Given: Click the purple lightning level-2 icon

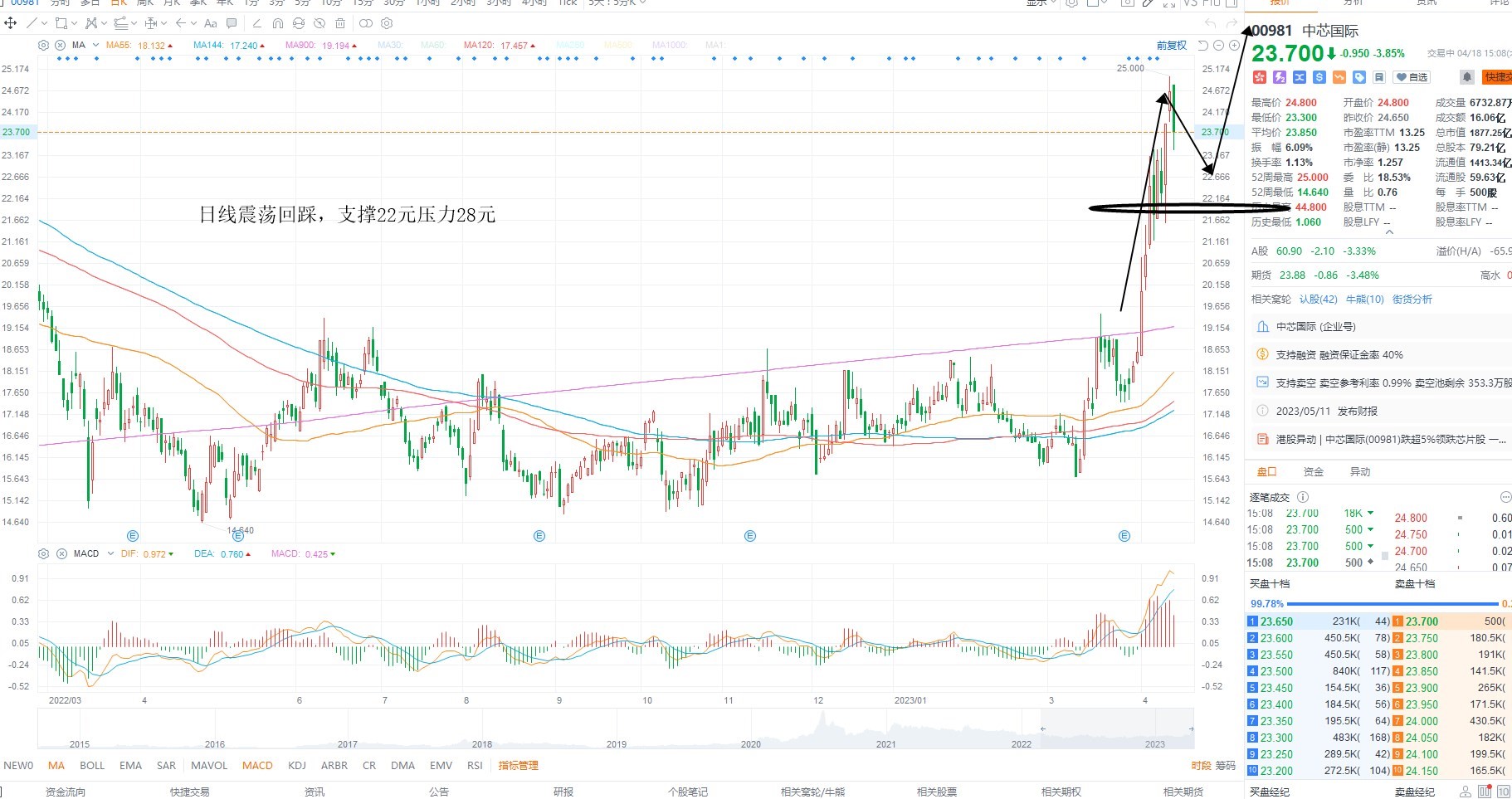Looking at the screenshot, I should (1280, 77).
